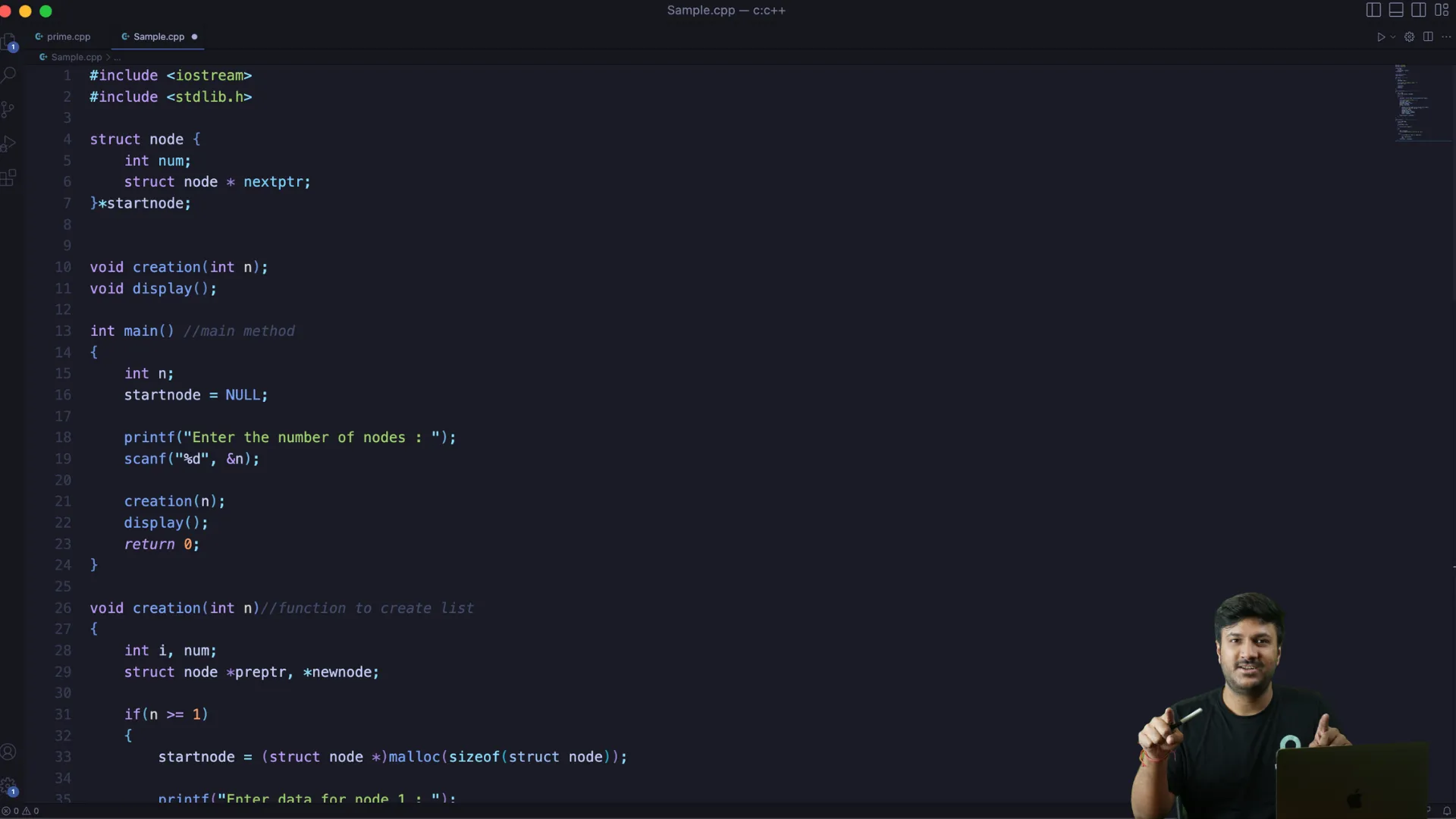Open the Search view icon
The width and height of the screenshot is (1456, 819).
click(x=8, y=75)
